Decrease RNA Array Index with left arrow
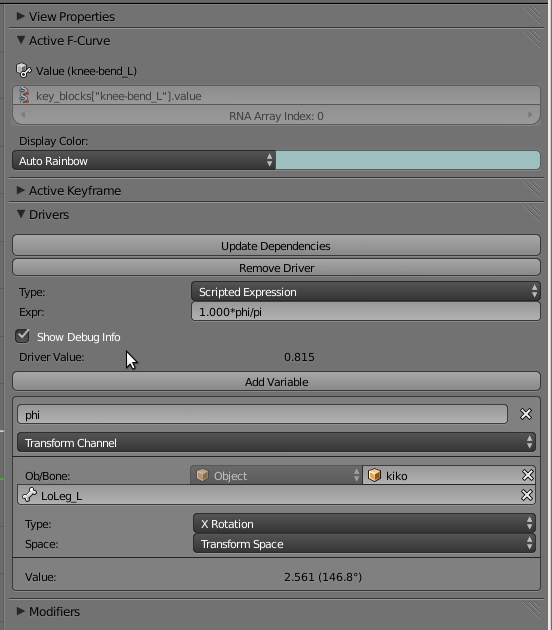This screenshot has width=552, height=630. (23, 115)
